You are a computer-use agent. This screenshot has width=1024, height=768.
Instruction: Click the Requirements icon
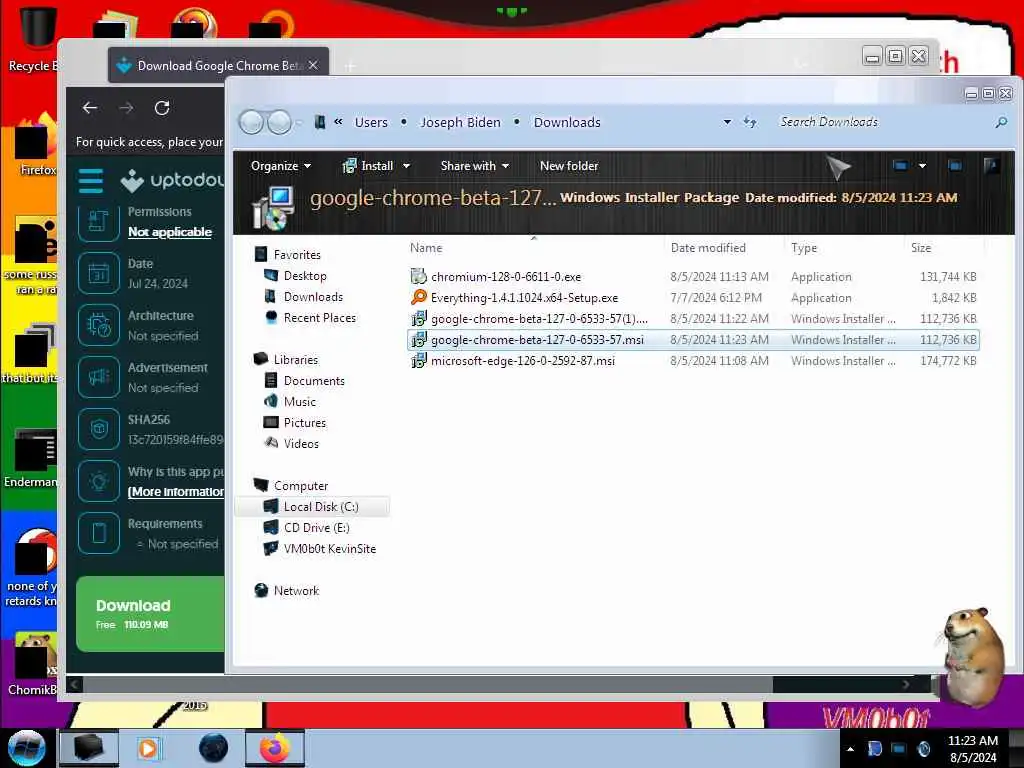pos(99,533)
